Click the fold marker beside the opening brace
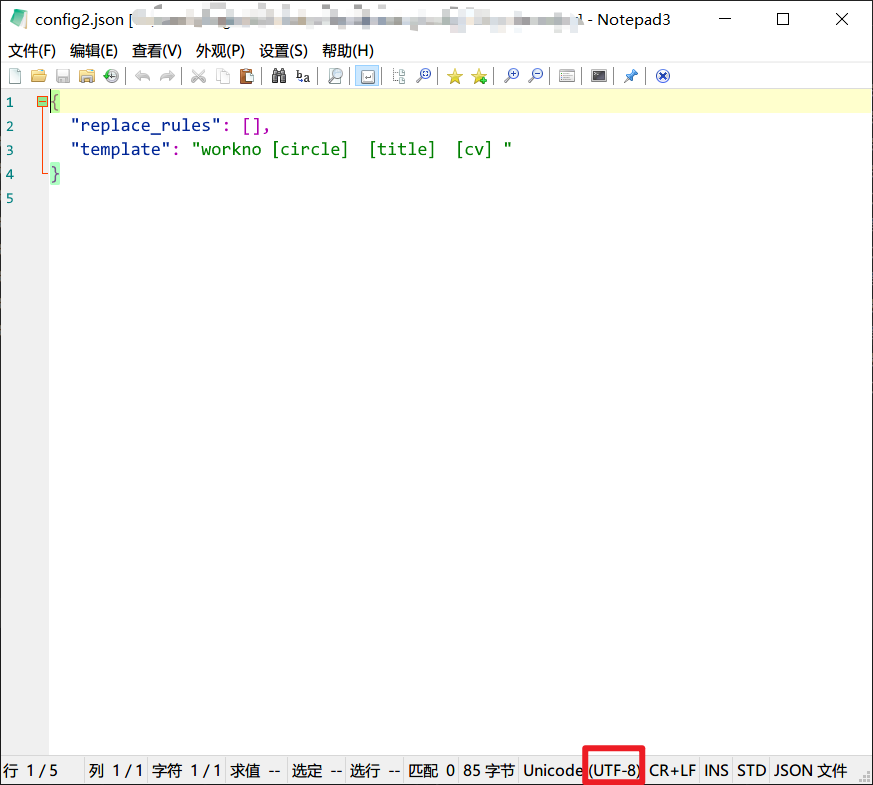This screenshot has height=785, width=873. pos(43,101)
